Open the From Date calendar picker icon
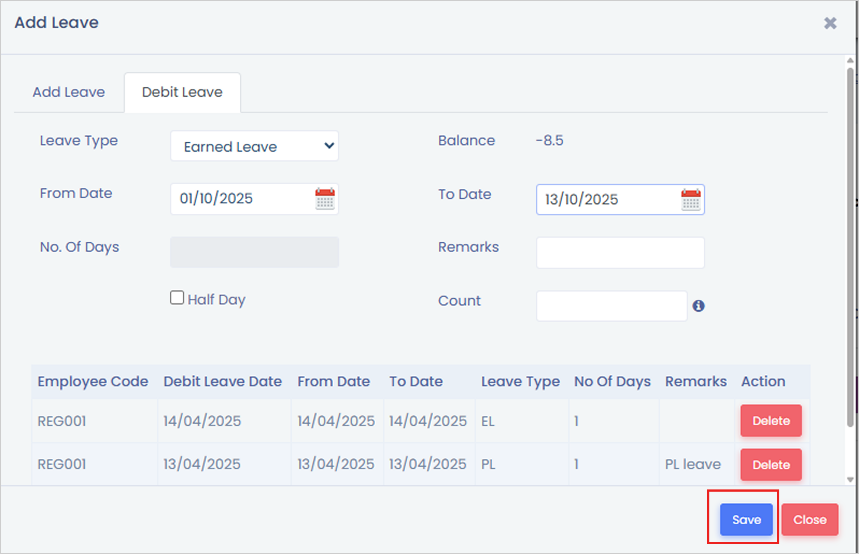Screen dimensions: 859x554 coord(324,198)
